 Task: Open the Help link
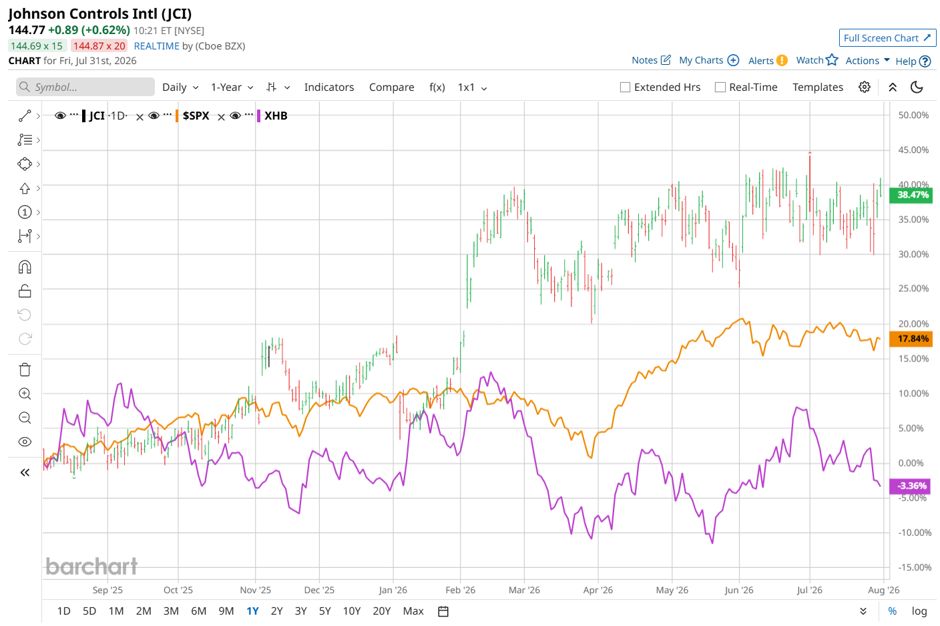tap(913, 61)
